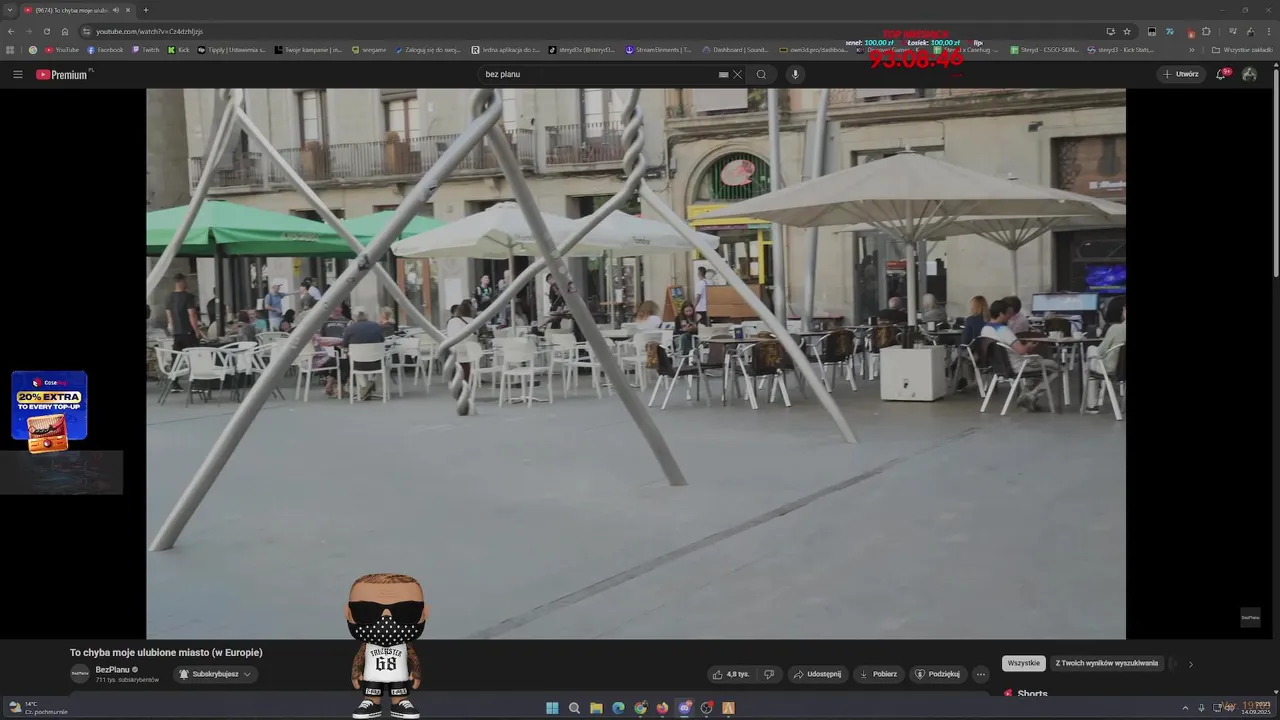This screenshot has width=1280, height=720.
Task: Select 'Z Twoich wyników wyszukiwania' chip
Action: (1107, 663)
